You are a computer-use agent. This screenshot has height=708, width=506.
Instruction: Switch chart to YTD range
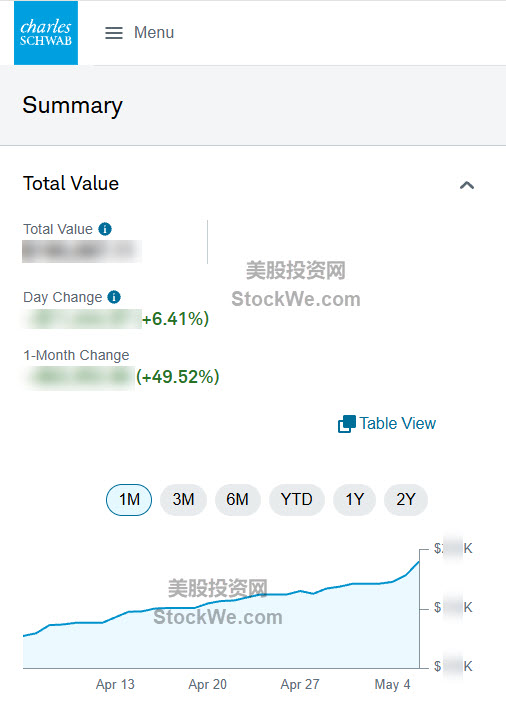297,500
